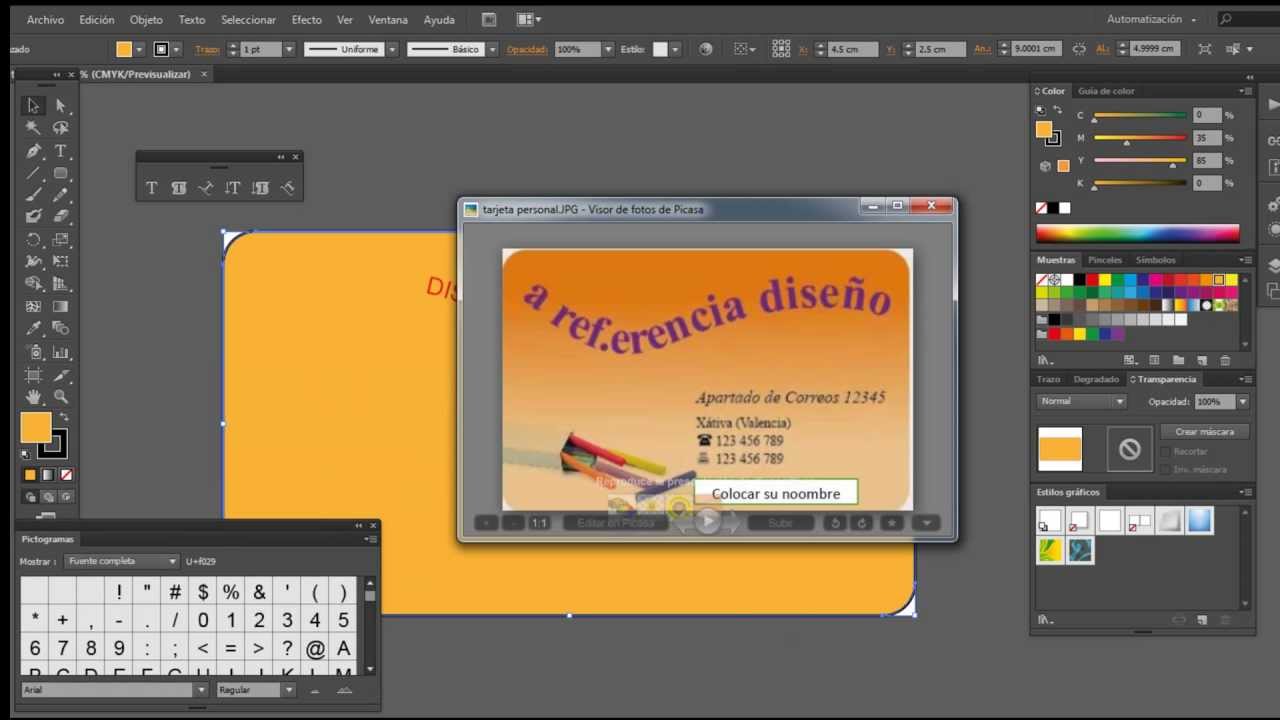Viewport: 1280px width, 720px height.
Task: Select the Selection arrow tool
Action: click(x=33, y=105)
